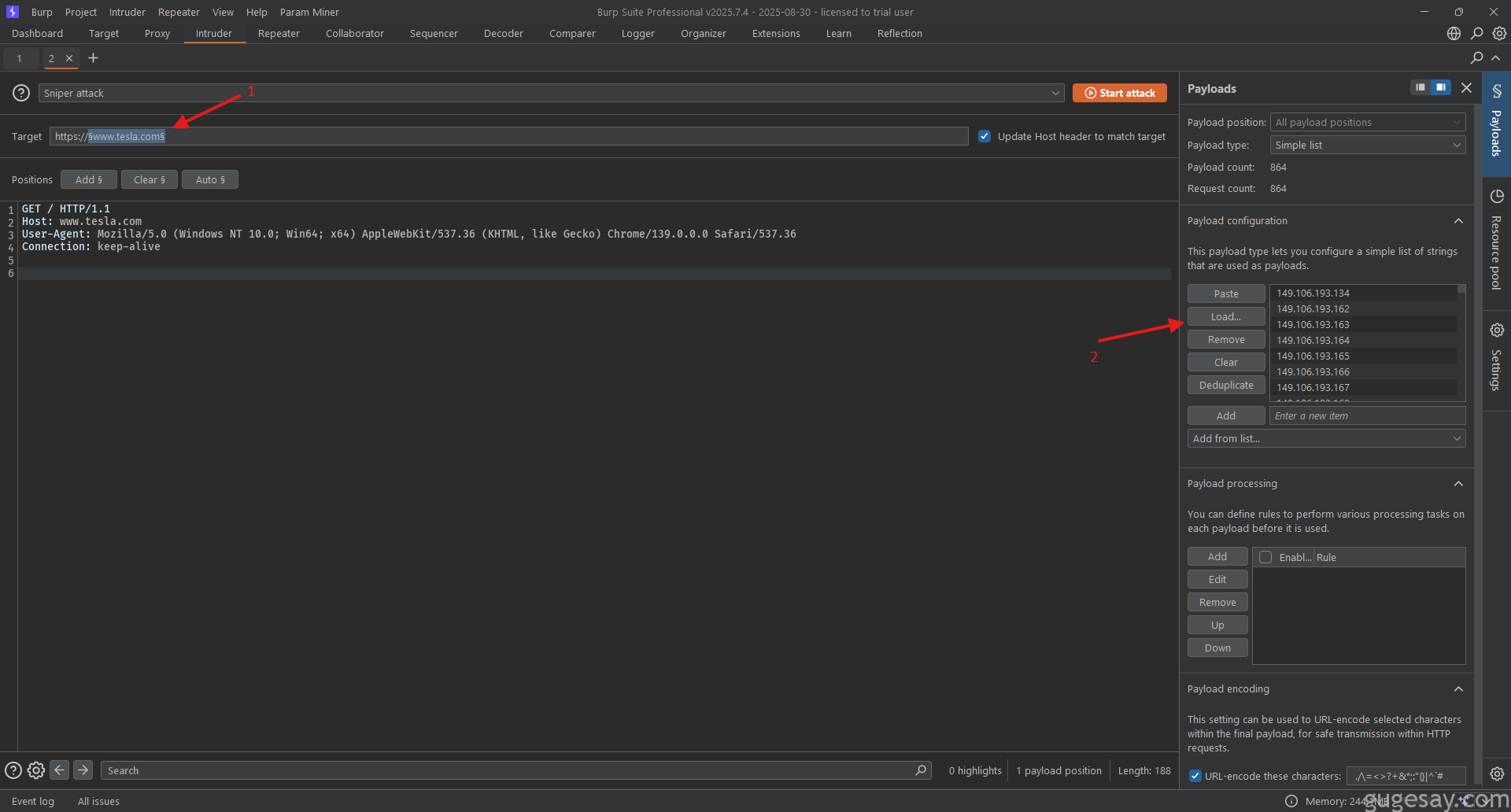Open All issues in status bar
The height and width of the screenshot is (812, 1511).
click(x=98, y=801)
